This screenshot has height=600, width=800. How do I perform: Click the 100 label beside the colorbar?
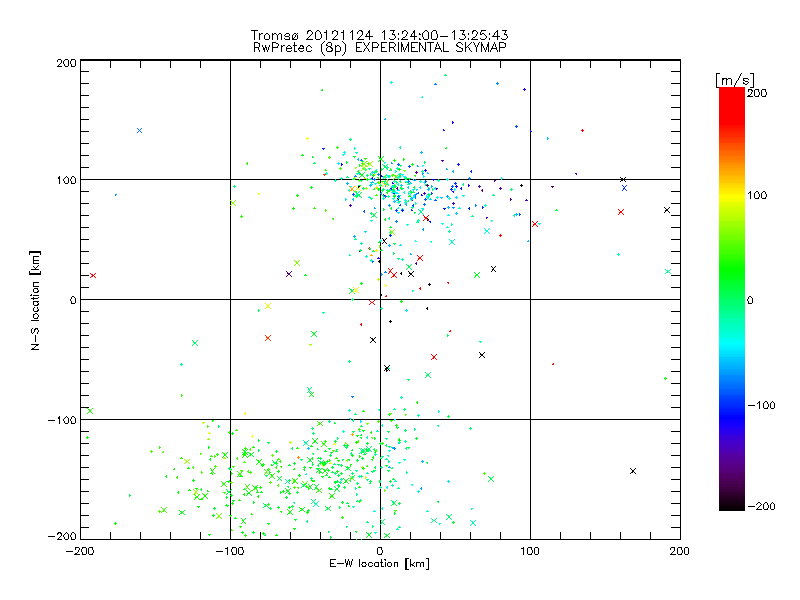[x=757, y=195]
